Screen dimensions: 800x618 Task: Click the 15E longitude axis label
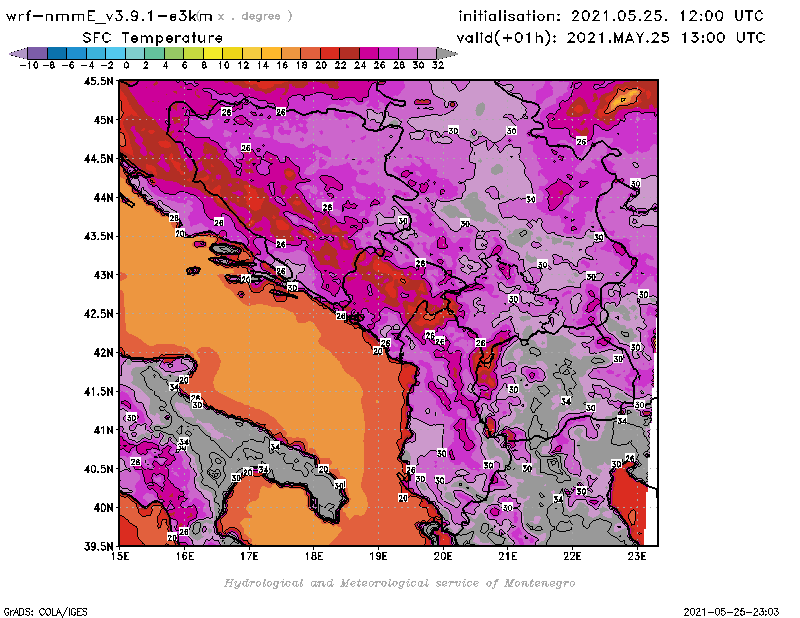point(120,556)
